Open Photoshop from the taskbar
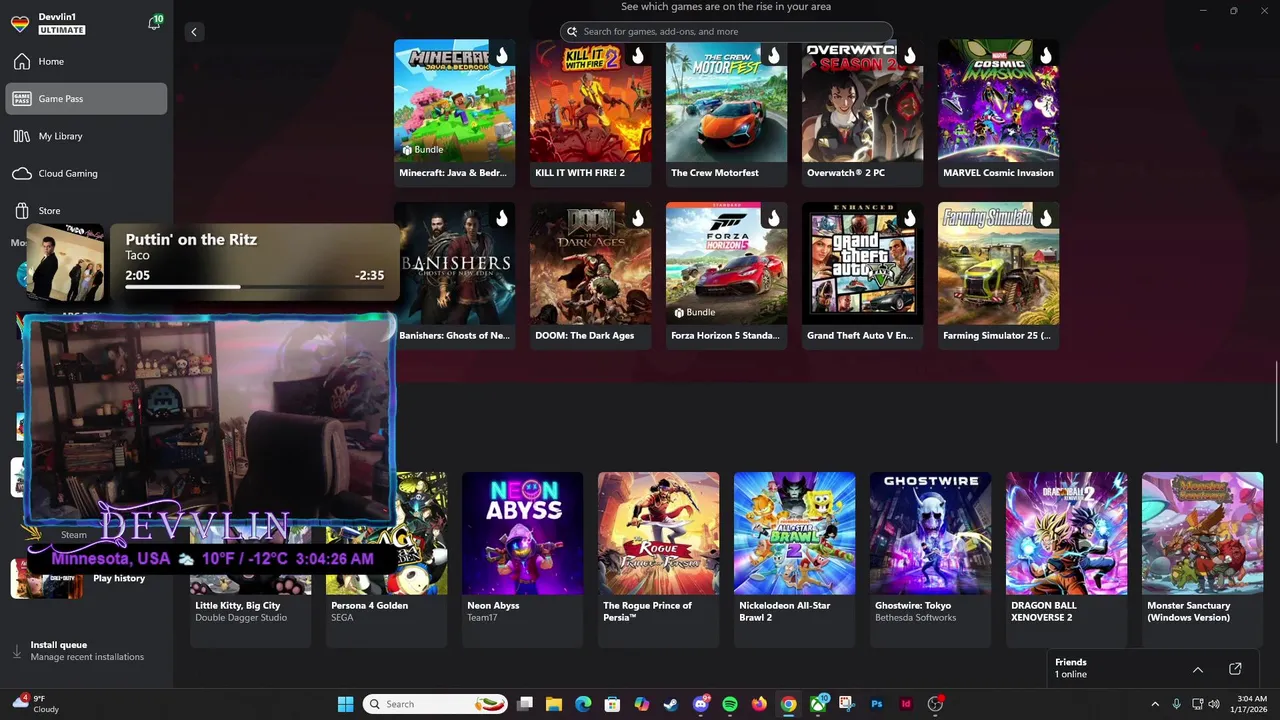1280x720 pixels. pyautogui.click(x=877, y=704)
